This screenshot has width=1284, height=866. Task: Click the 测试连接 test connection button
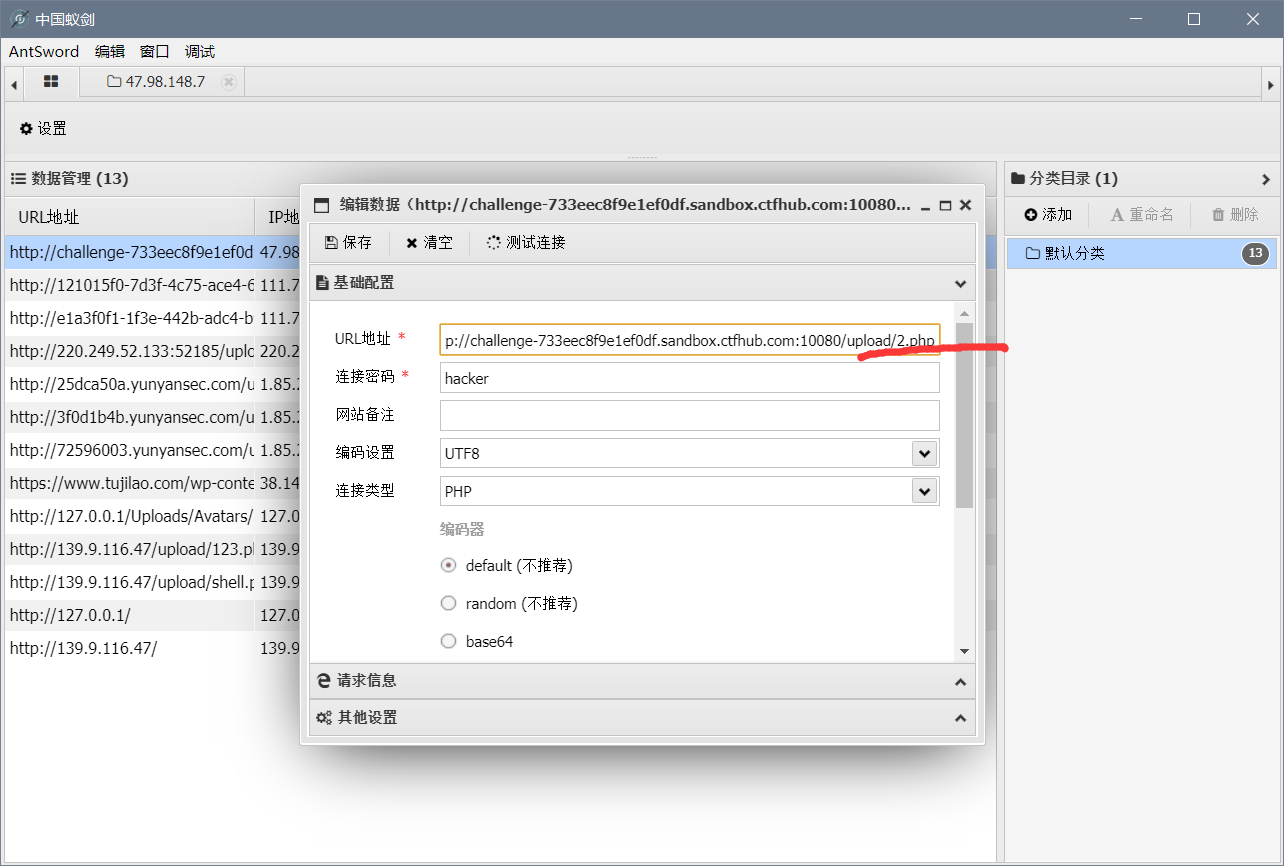tap(525, 242)
